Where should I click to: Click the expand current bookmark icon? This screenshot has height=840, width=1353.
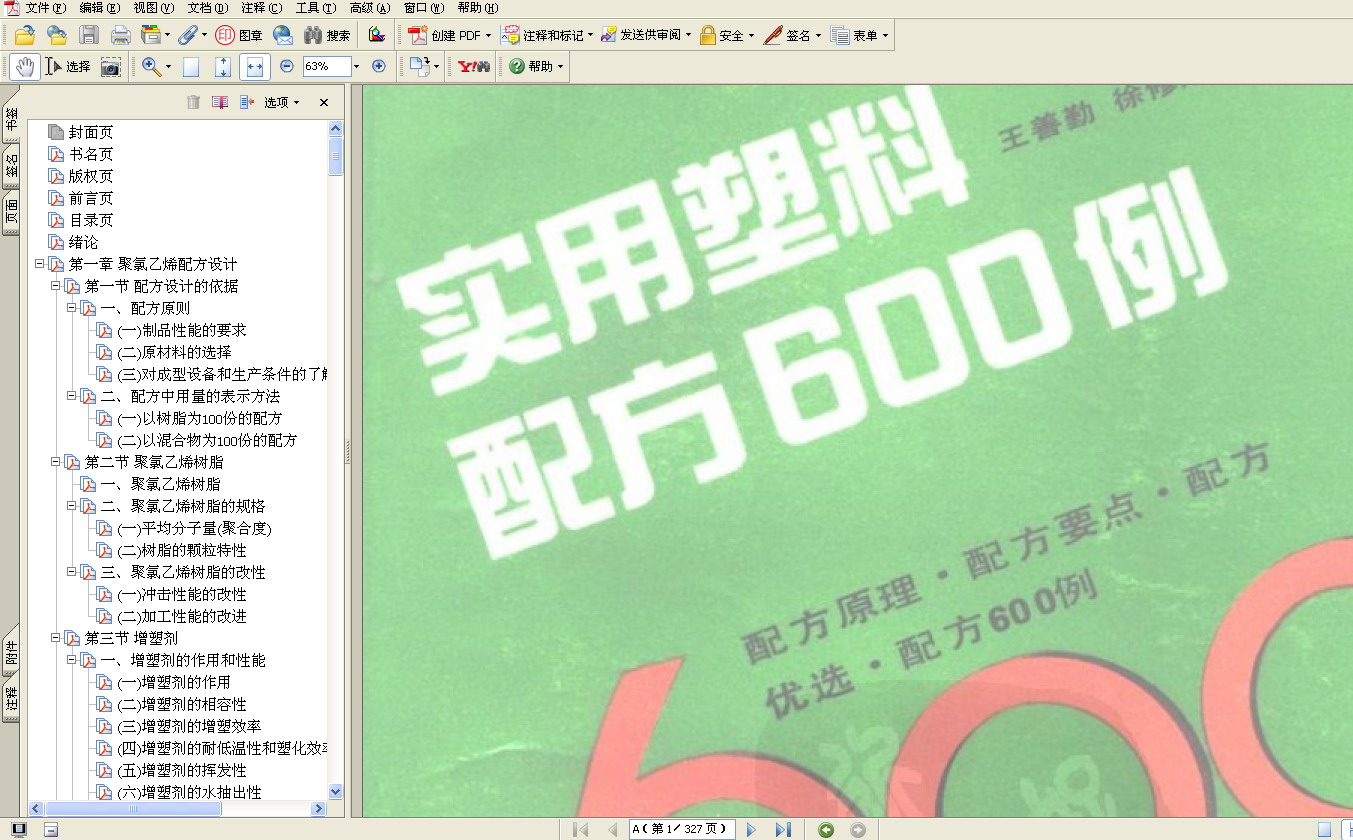247,102
